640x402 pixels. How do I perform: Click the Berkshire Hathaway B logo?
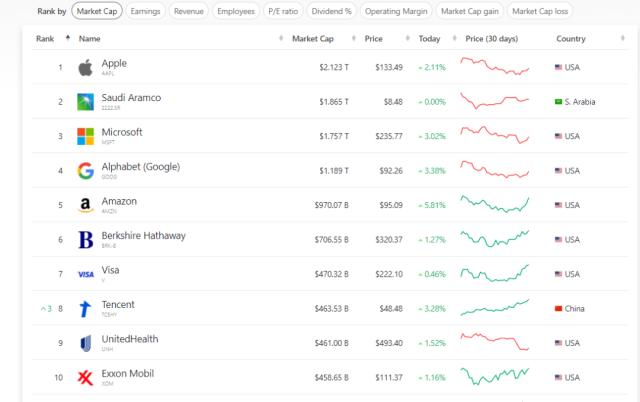pyautogui.click(x=85, y=239)
